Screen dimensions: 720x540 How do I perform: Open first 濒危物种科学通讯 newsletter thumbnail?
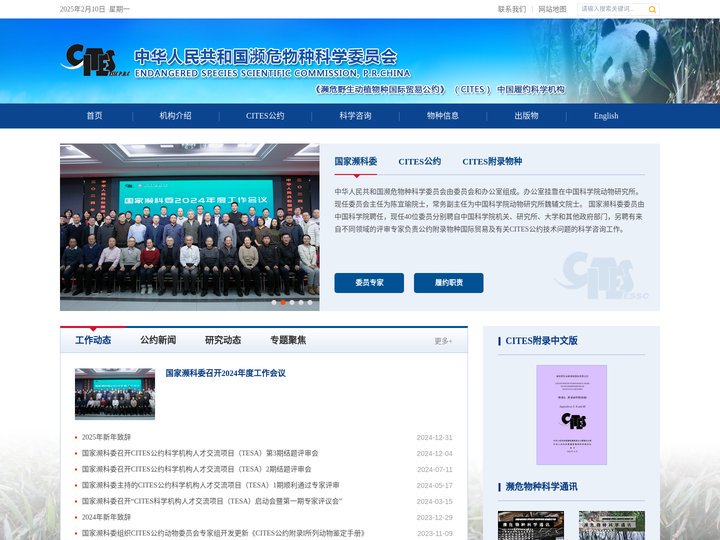[531, 526]
